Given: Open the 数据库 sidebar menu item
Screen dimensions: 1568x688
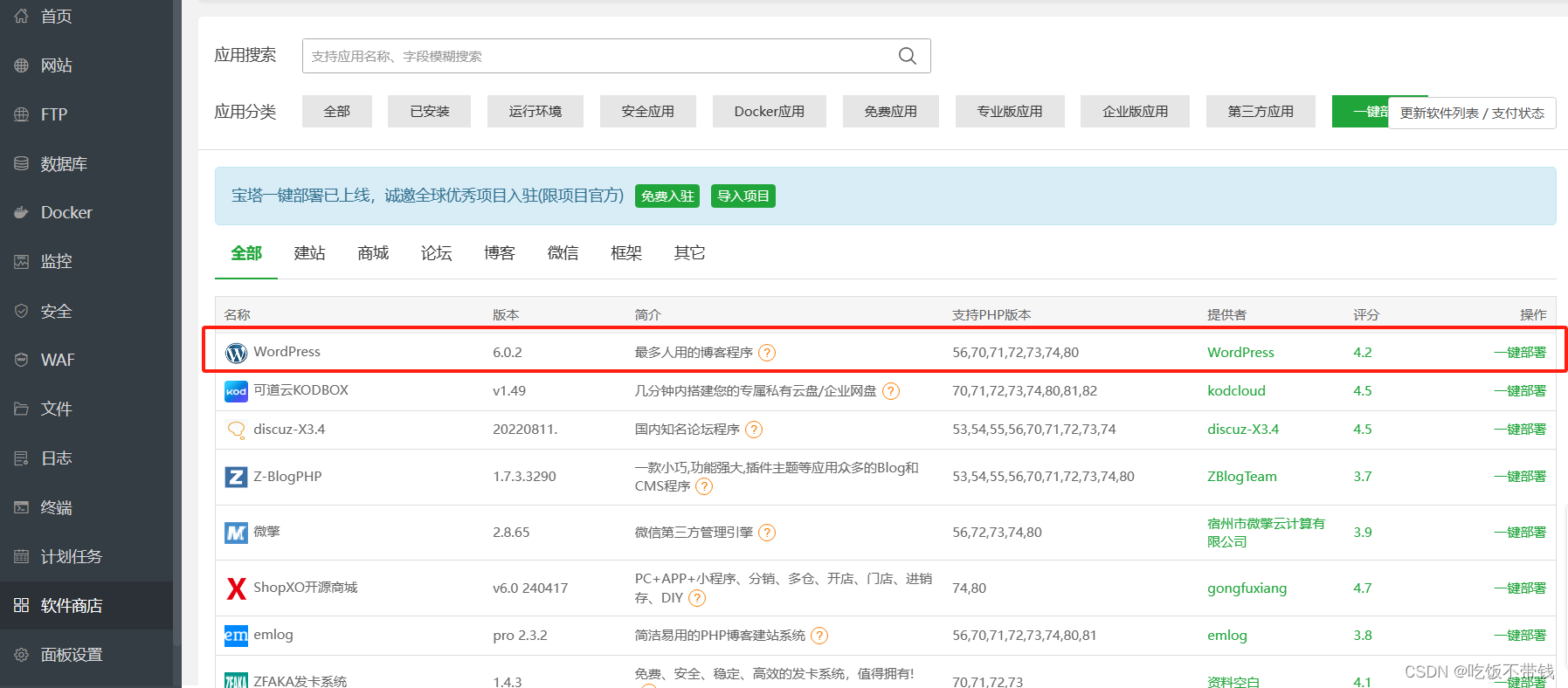Looking at the screenshot, I should pyautogui.click(x=64, y=163).
